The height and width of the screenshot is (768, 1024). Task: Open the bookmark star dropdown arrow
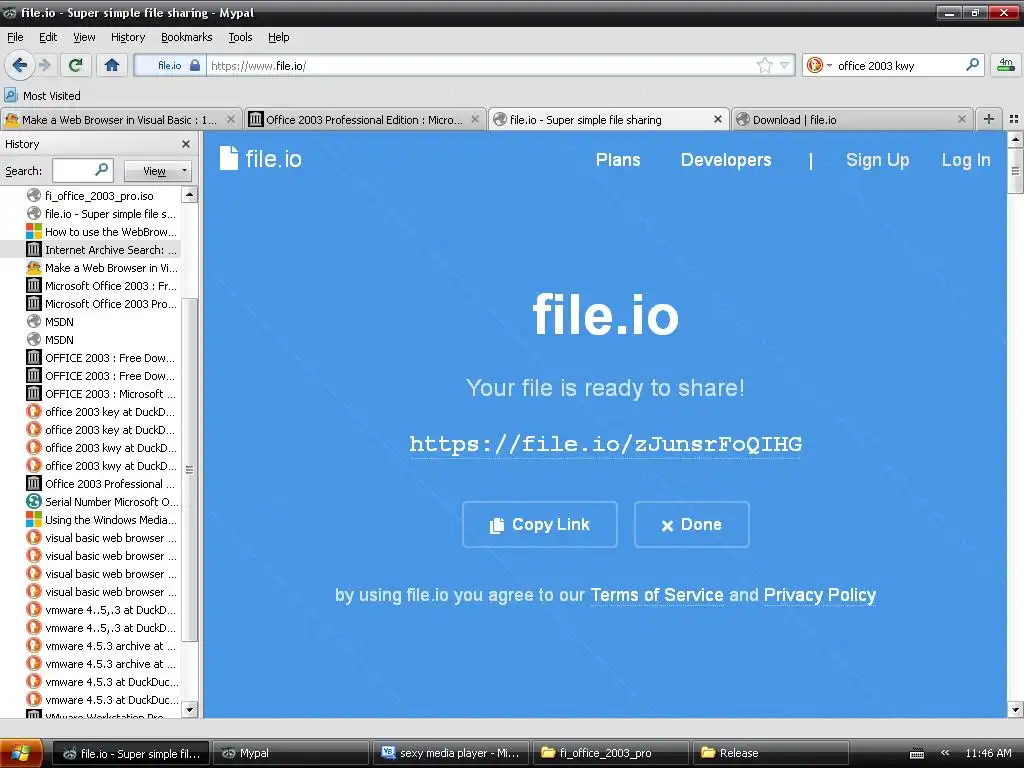pos(785,65)
